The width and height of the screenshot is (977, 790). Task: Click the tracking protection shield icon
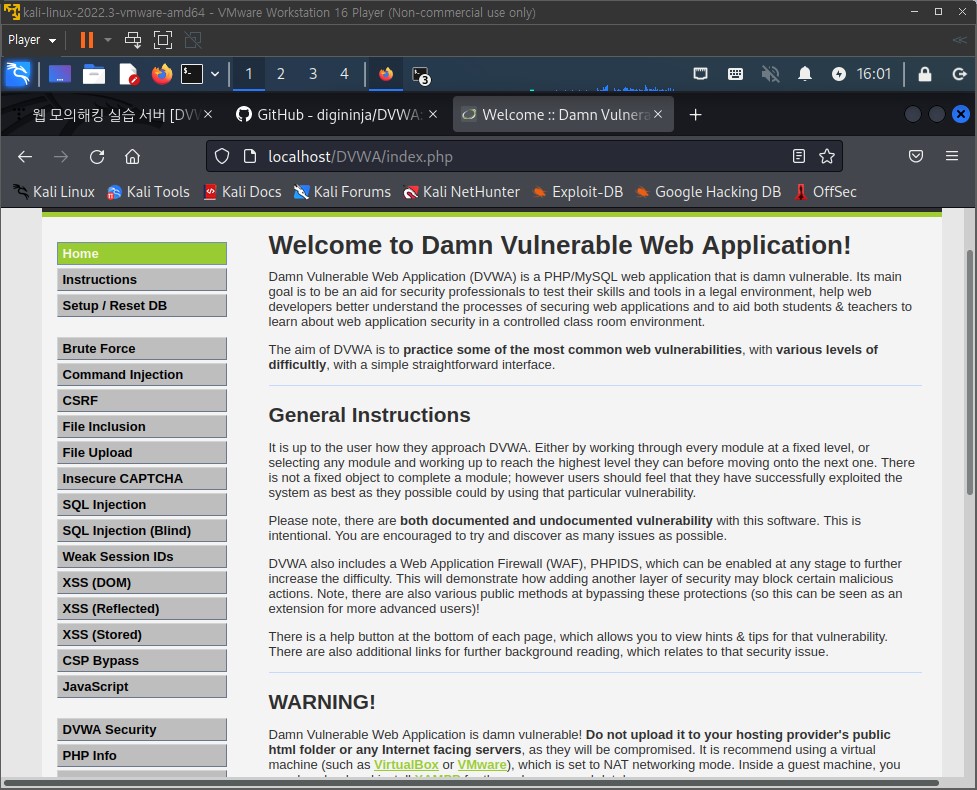(222, 156)
